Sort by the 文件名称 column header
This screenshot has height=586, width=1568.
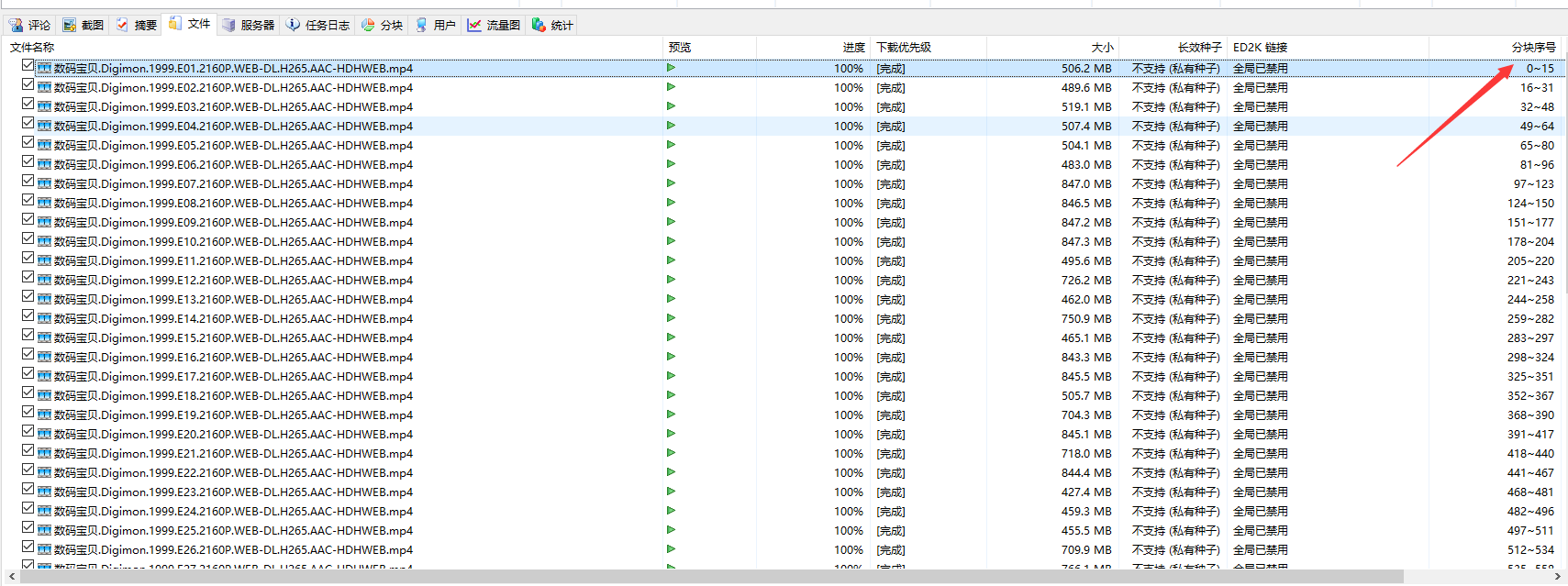coord(32,47)
